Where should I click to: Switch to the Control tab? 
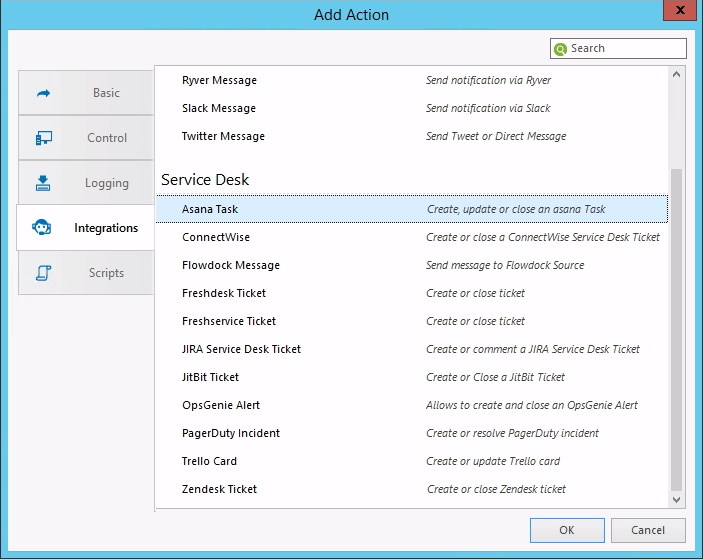86,138
